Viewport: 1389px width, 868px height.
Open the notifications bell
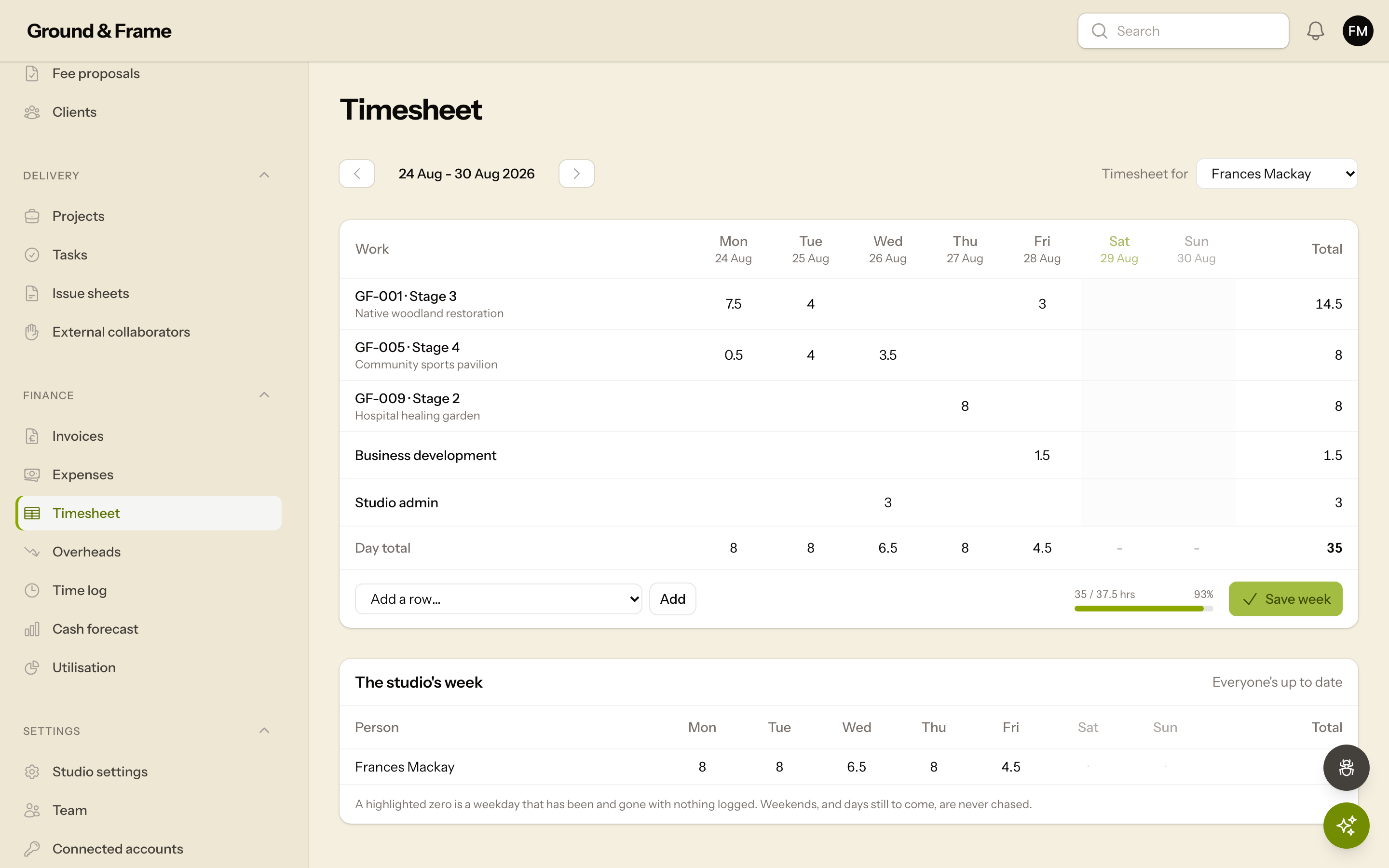coord(1315,31)
